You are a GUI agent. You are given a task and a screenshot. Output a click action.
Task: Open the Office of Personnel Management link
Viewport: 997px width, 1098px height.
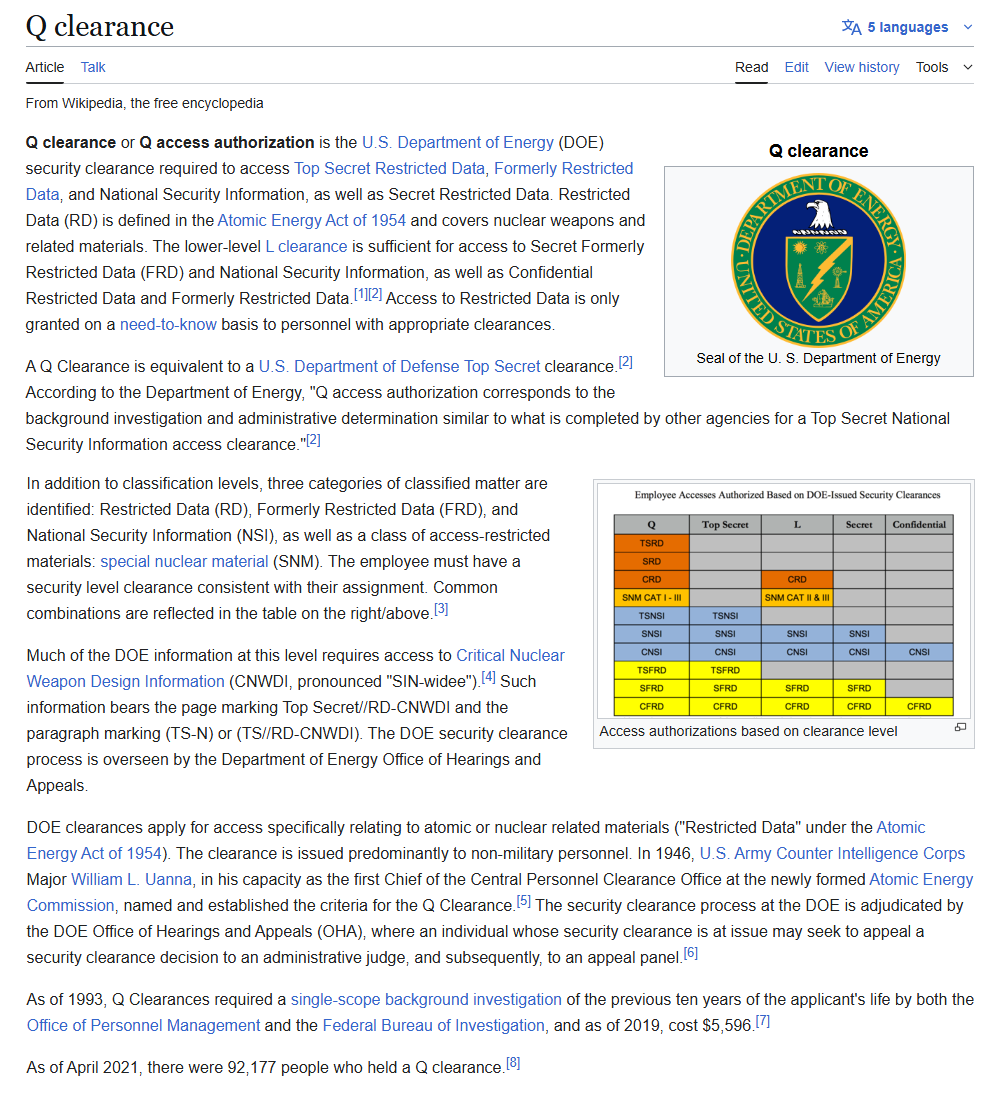(144, 1026)
